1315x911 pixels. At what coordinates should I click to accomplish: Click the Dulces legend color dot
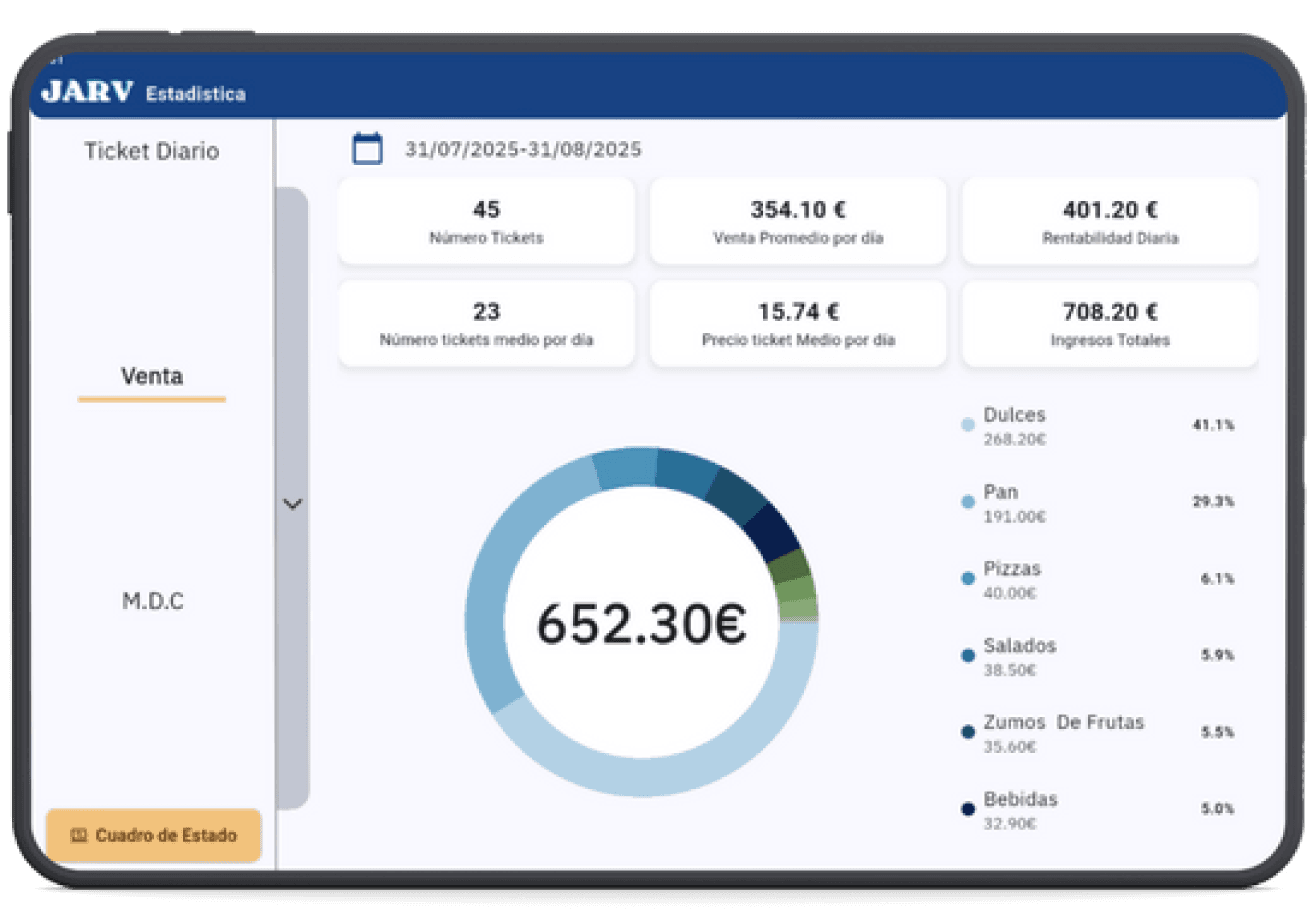968,425
